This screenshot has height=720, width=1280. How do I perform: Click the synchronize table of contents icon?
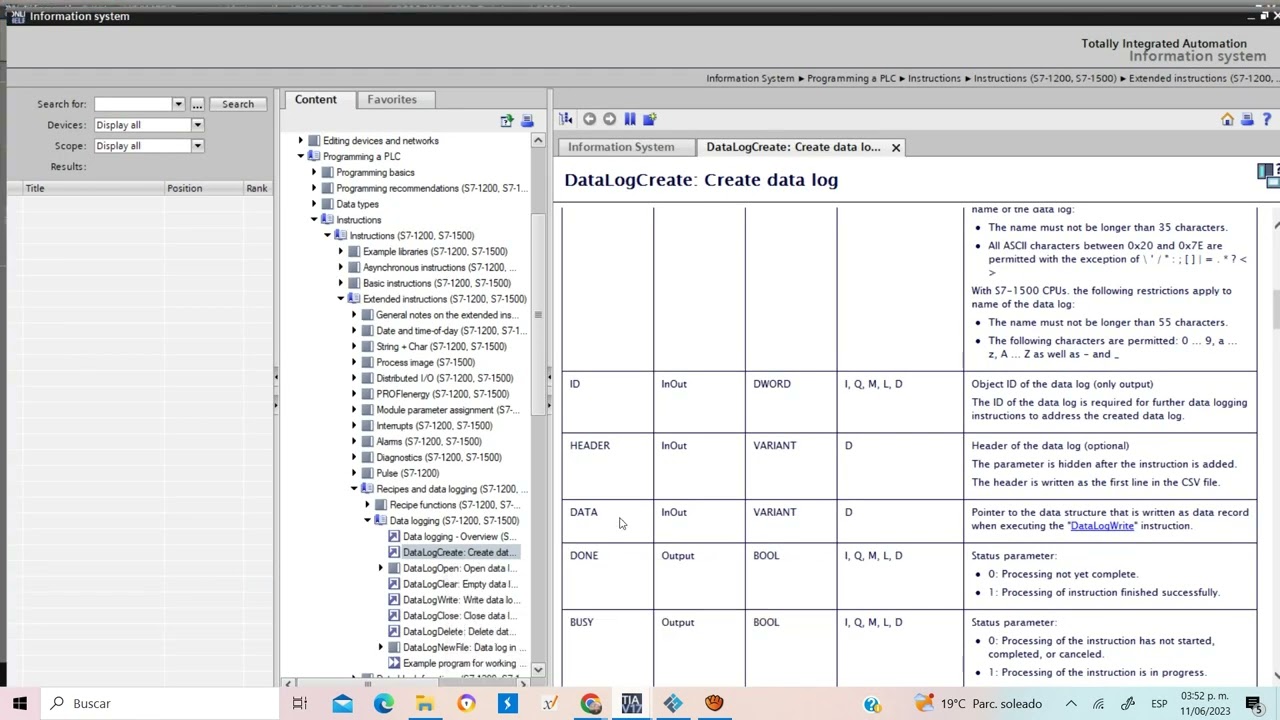pos(566,119)
